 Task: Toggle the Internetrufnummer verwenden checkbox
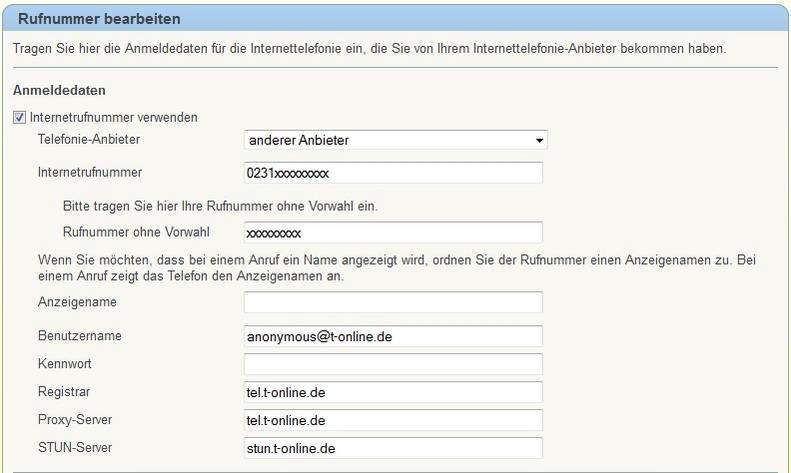pos(19,117)
